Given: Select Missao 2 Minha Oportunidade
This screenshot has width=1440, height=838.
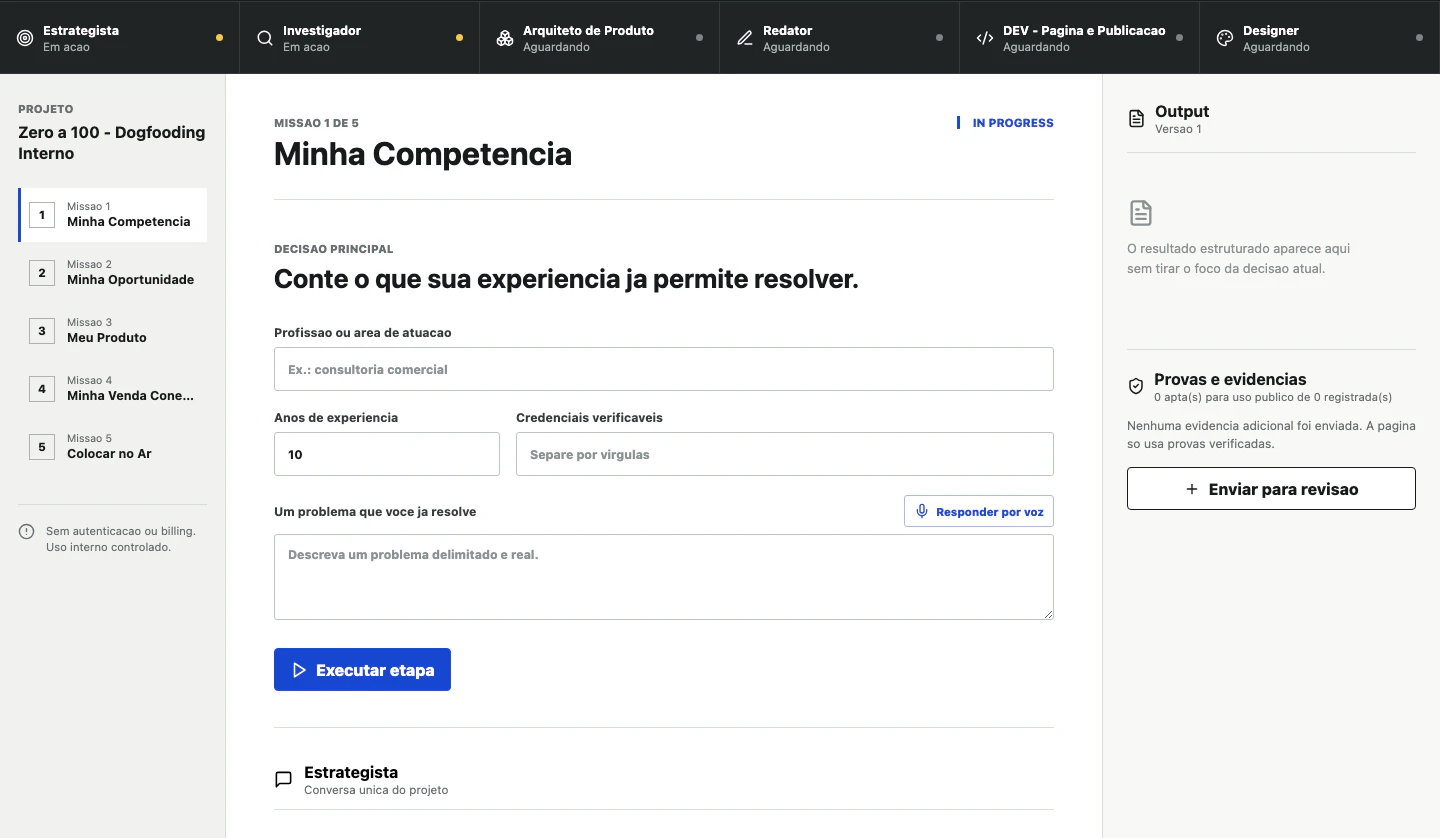Looking at the screenshot, I should [x=113, y=273].
